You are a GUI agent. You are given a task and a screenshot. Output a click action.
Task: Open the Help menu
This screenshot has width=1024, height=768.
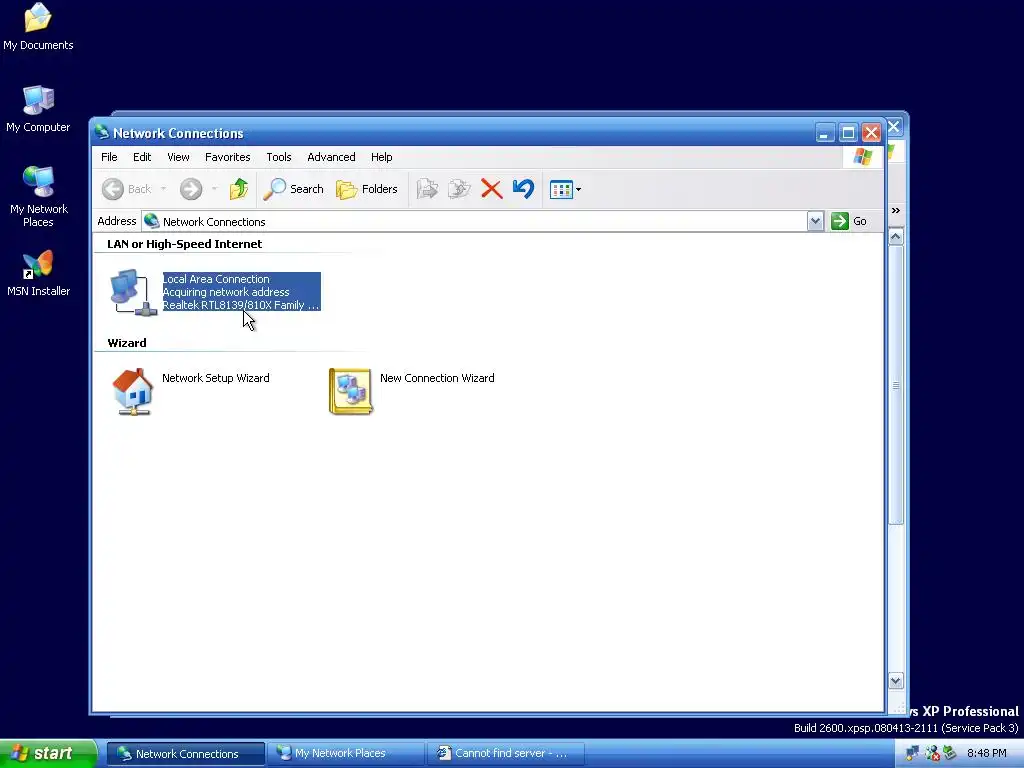[381, 157]
